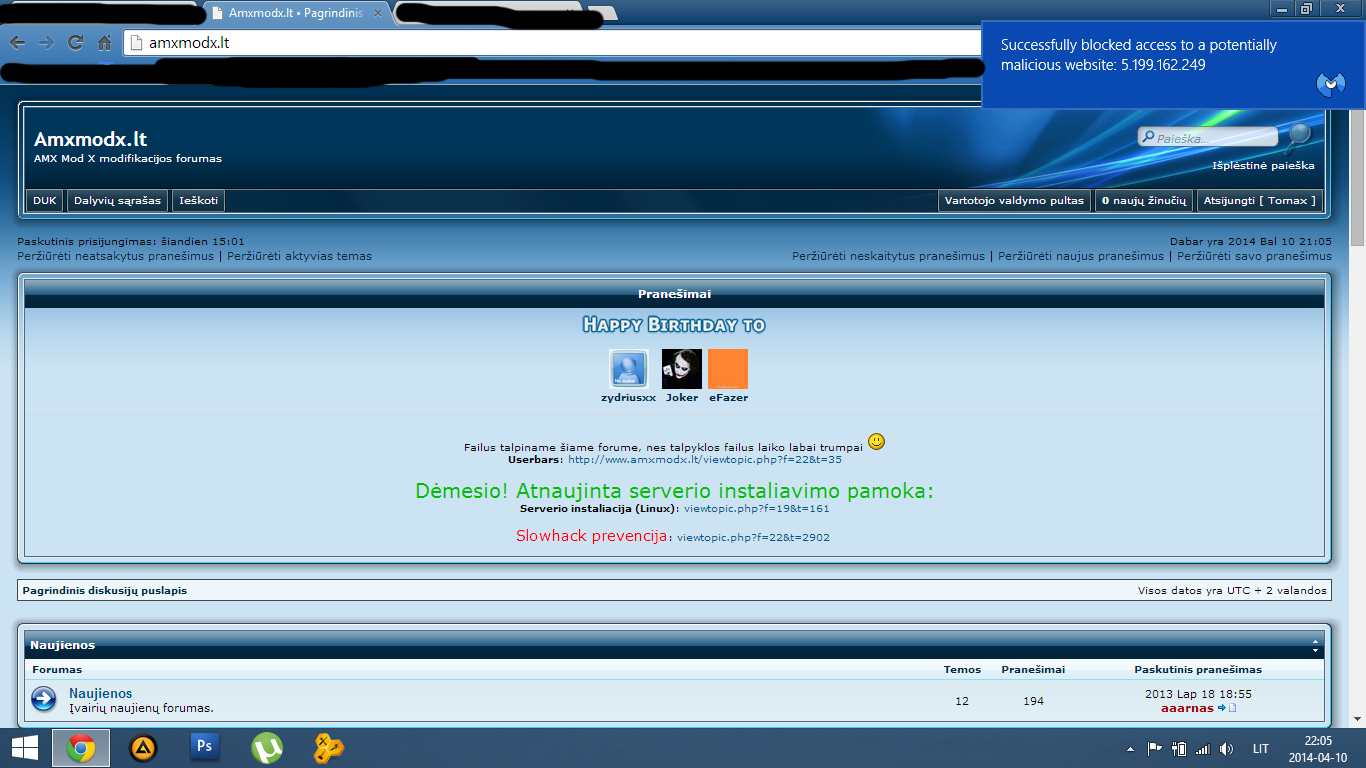Open Joker profile name link
Image resolution: width=1366 pixels, height=768 pixels.
click(682, 398)
